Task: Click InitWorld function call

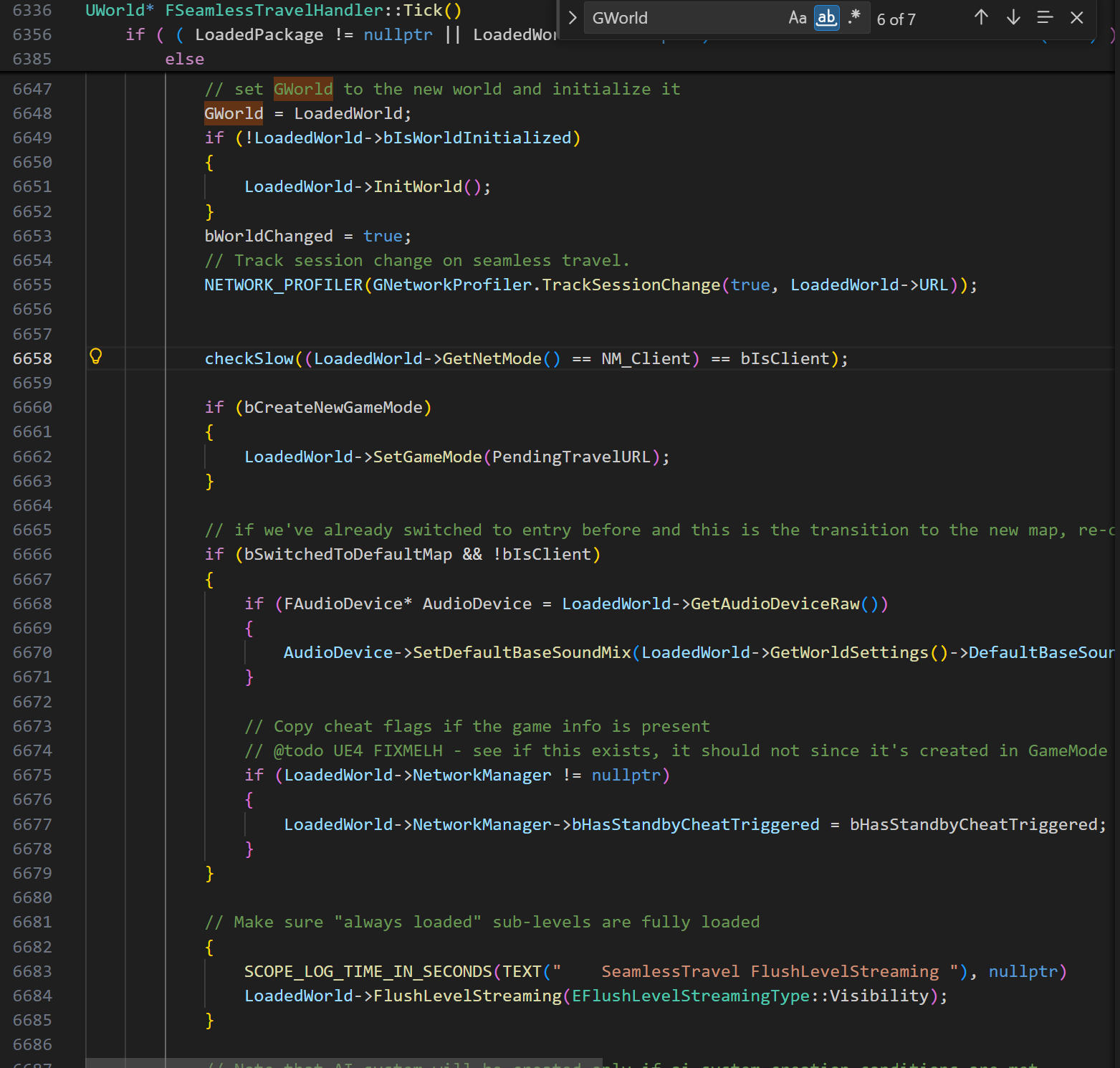Action: click(418, 187)
